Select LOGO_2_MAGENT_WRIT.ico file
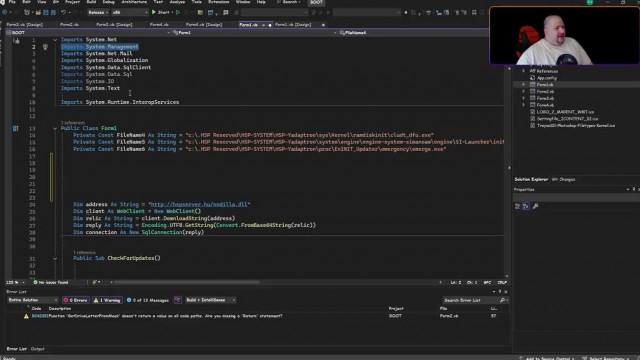This screenshot has height=360, width=640. [x=565, y=112]
